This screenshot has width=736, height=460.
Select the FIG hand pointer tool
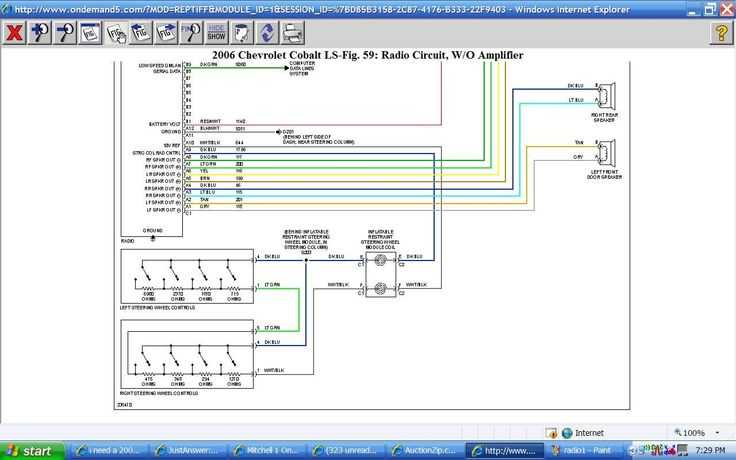(x=115, y=33)
